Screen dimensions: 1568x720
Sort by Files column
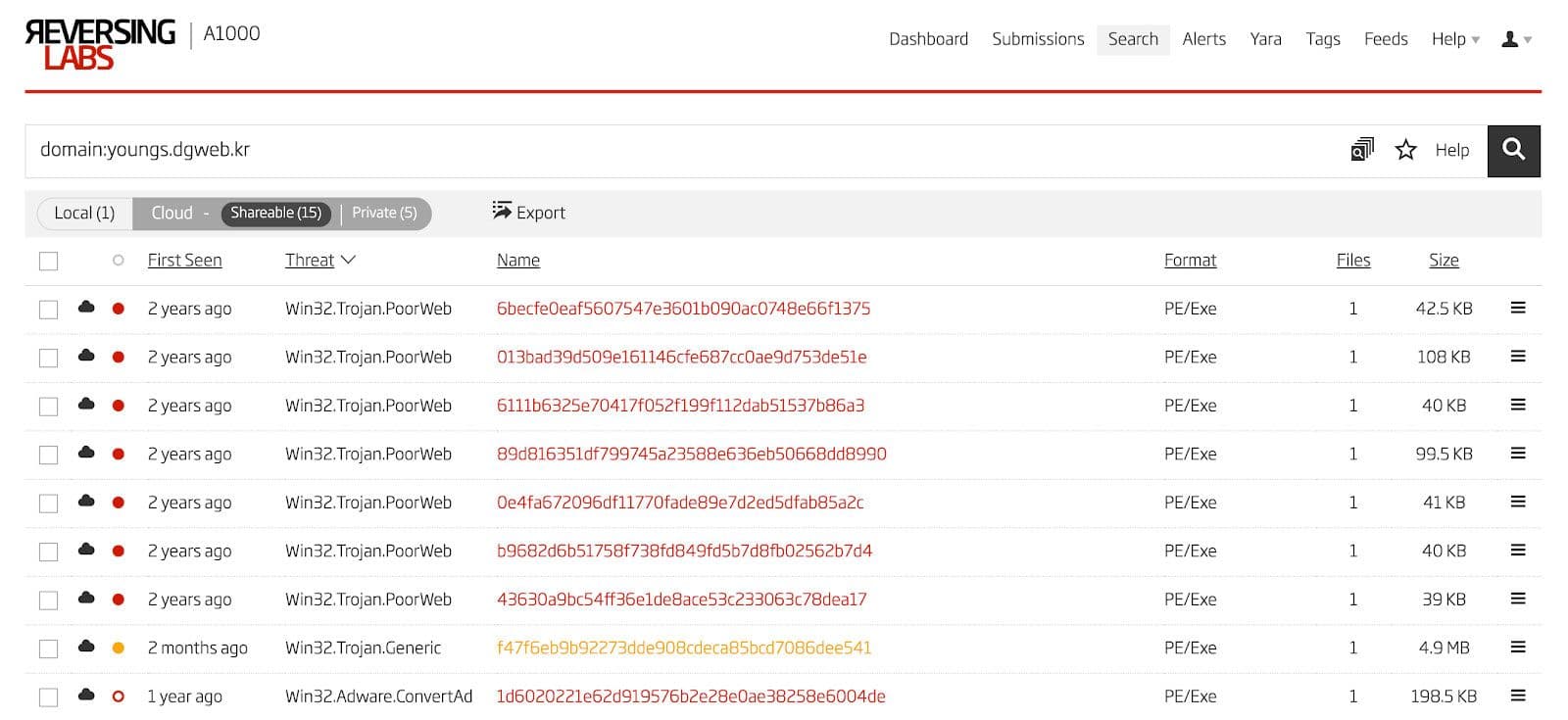point(1353,261)
